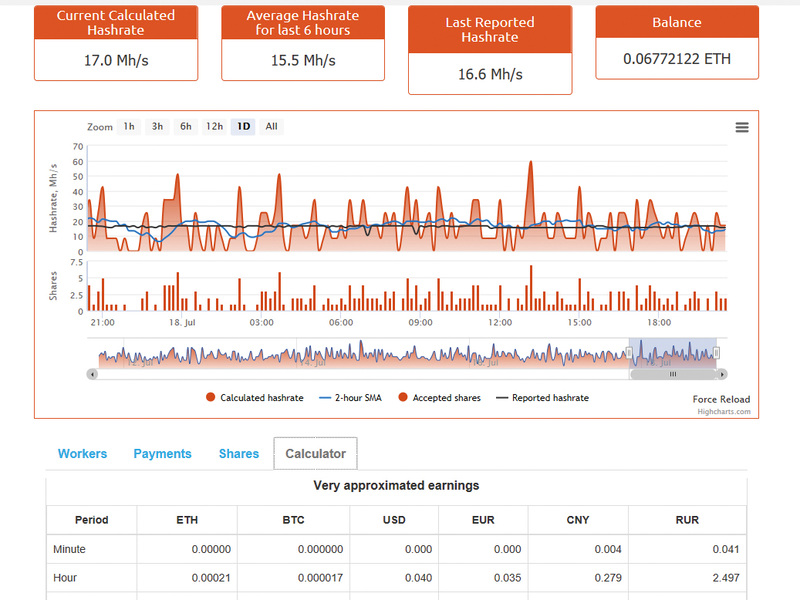
Task: Select the 6h zoom range
Action: point(186,127)
